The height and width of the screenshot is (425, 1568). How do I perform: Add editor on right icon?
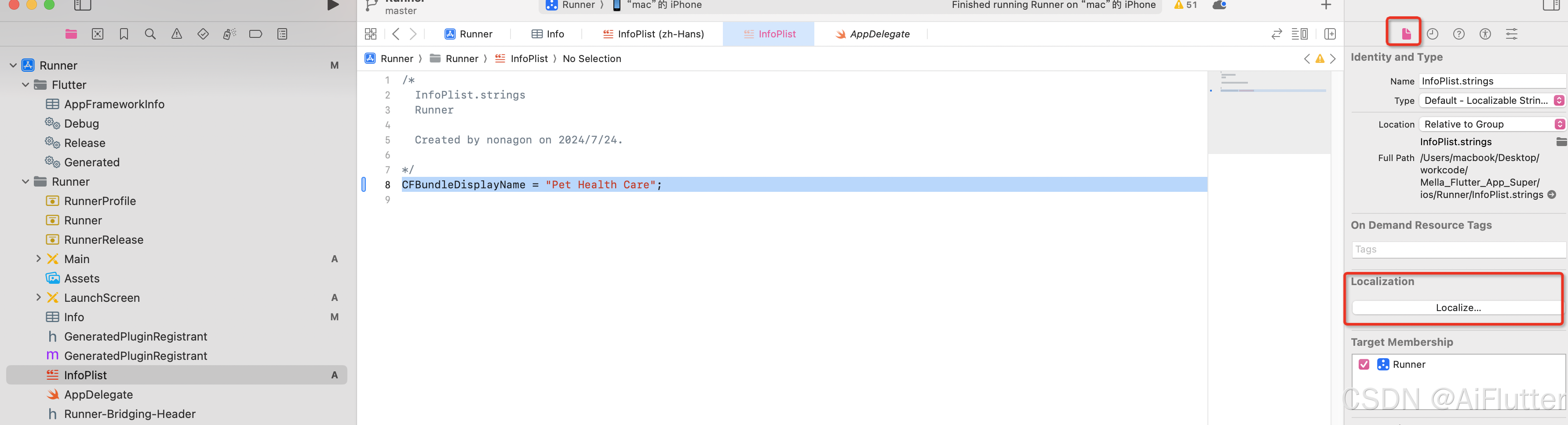1330,34
